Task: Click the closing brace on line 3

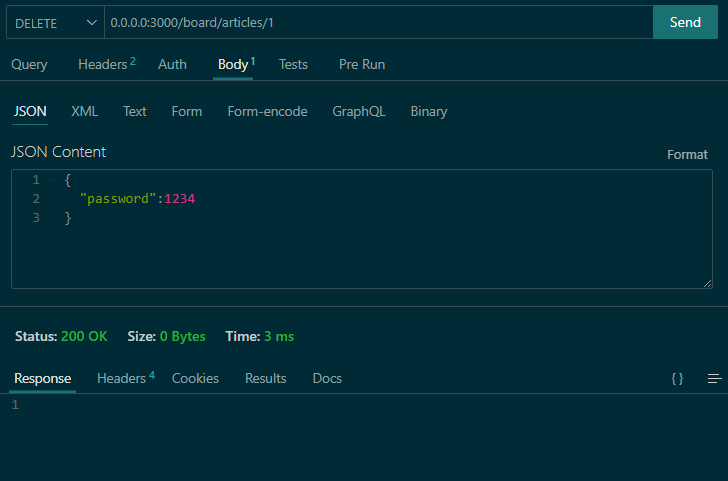Action: click(x=68, y=218)
